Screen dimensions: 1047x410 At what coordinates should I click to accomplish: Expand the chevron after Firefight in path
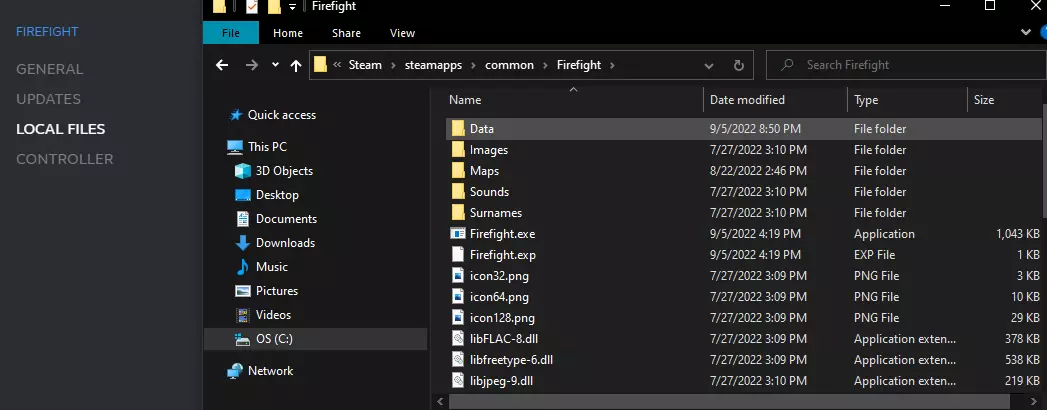(x=612, y=65)
